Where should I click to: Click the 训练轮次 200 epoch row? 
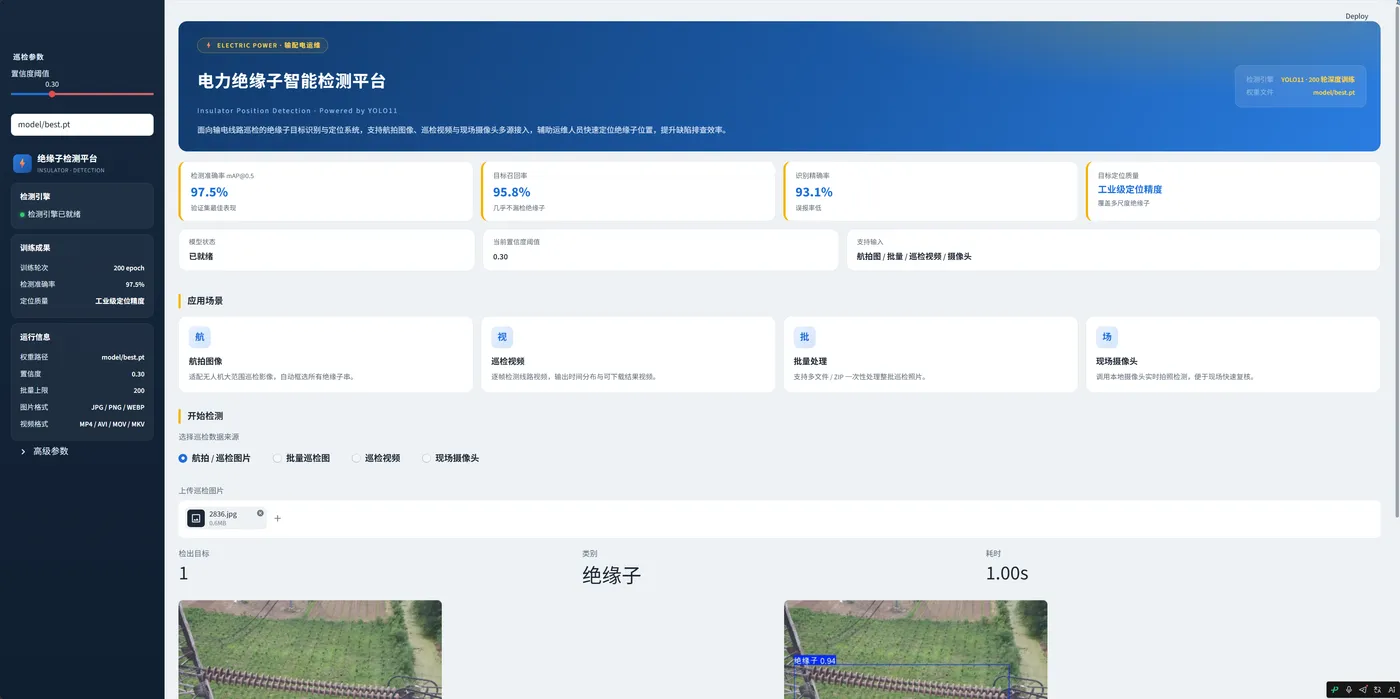82,268
